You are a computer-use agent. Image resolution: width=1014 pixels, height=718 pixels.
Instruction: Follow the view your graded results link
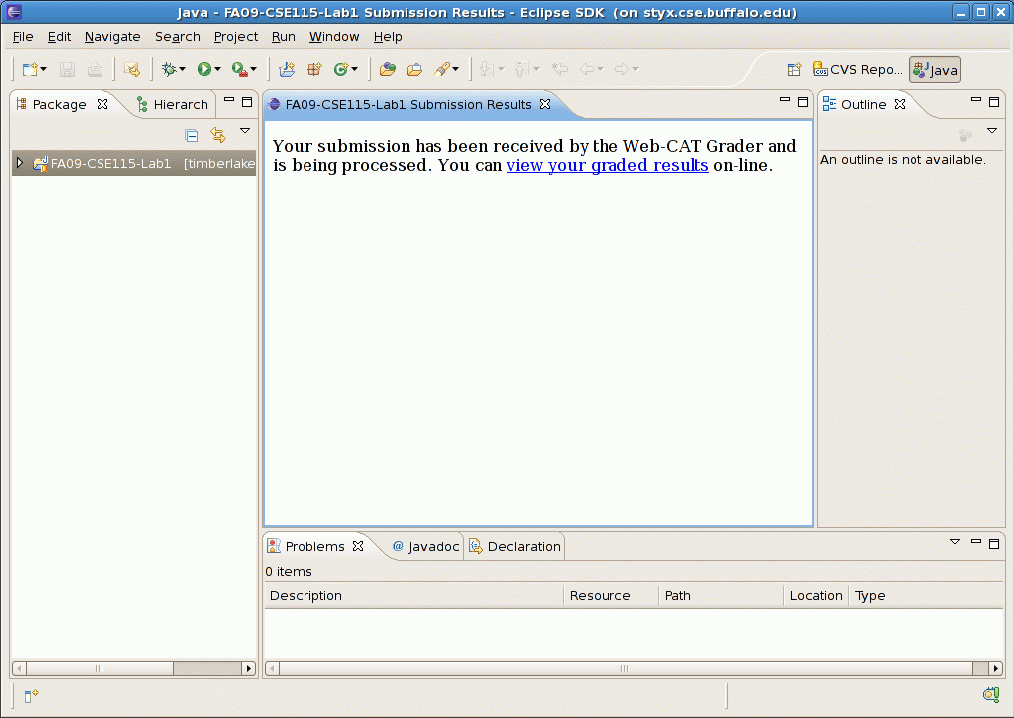pyautogui.click(x=607, y=165)
